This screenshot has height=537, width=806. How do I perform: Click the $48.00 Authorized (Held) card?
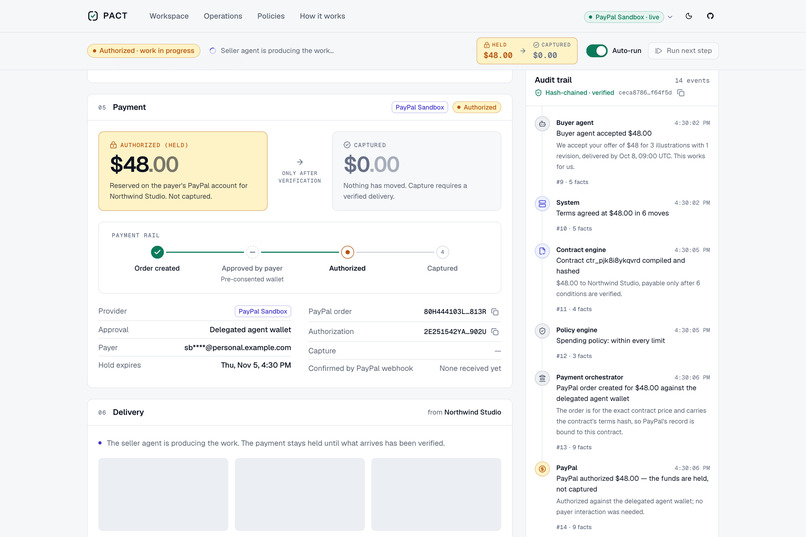183,171
